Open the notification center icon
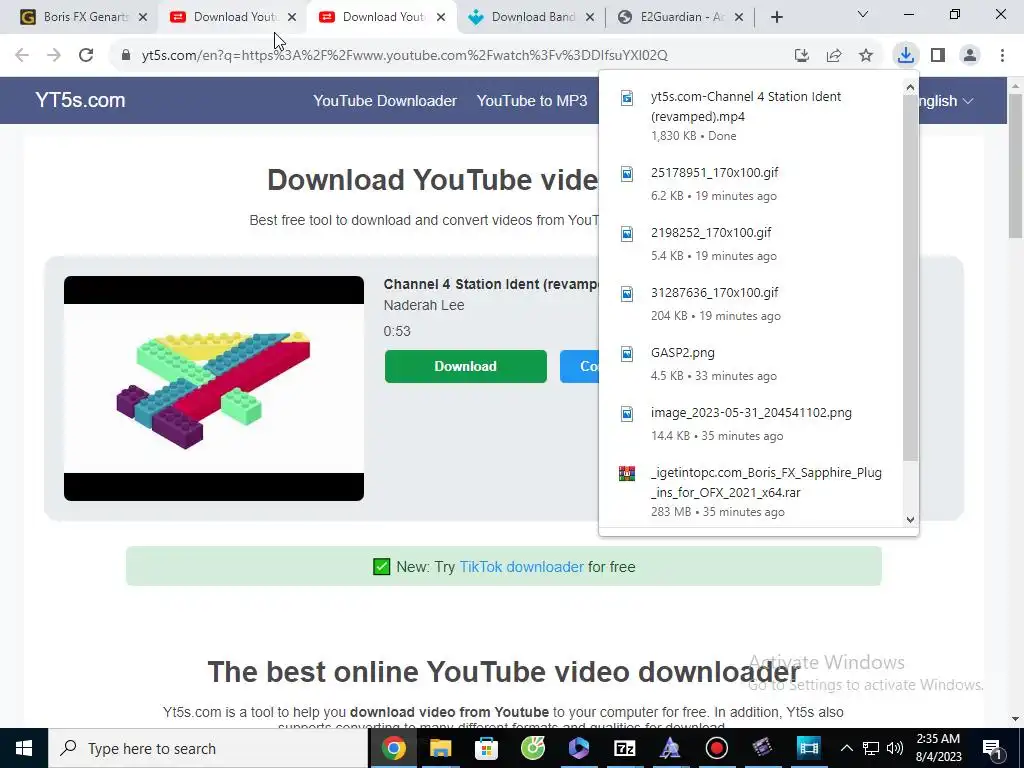Viewport: 1024px width, 768px height. tap(992, 748)
